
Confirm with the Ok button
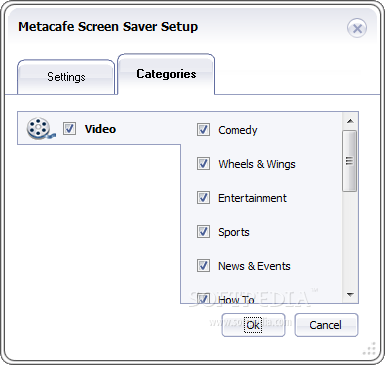click(253, 325)
